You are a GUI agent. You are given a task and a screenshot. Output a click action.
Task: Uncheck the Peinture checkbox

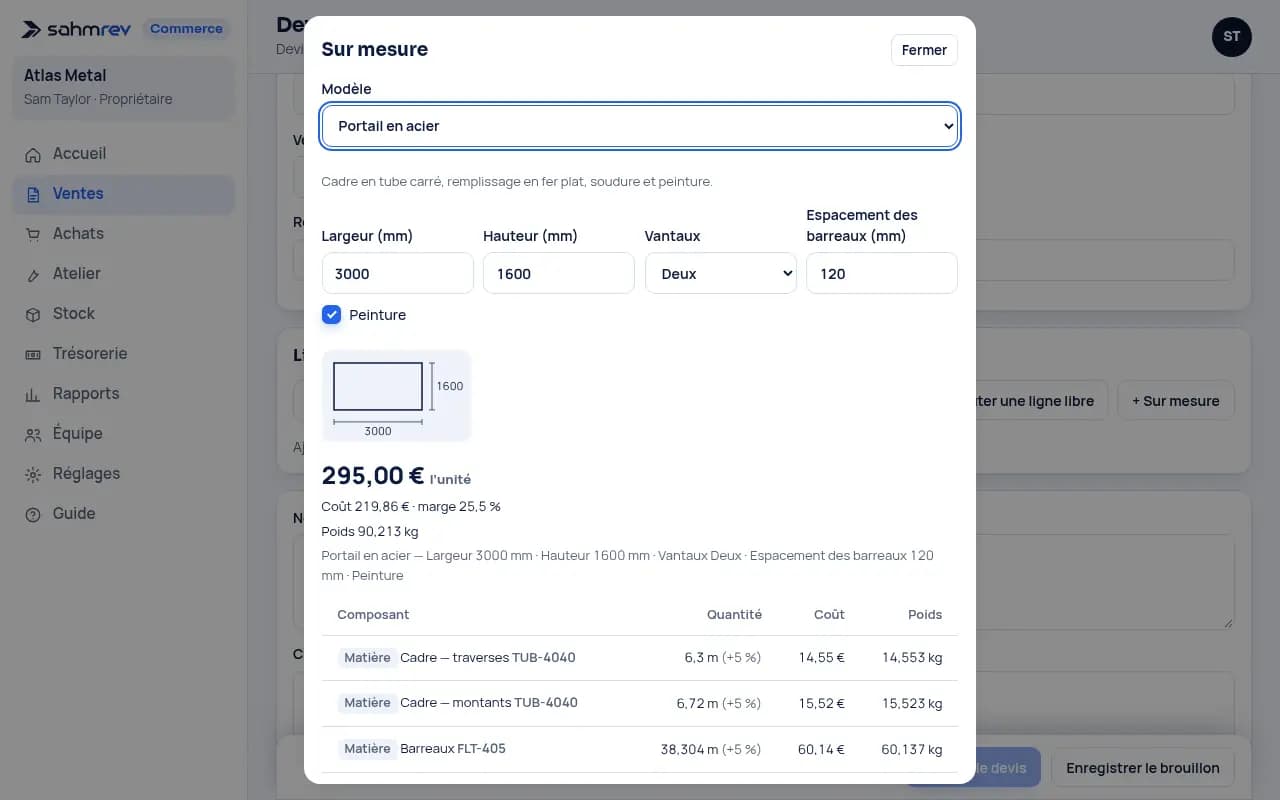(x=331, y=315)
